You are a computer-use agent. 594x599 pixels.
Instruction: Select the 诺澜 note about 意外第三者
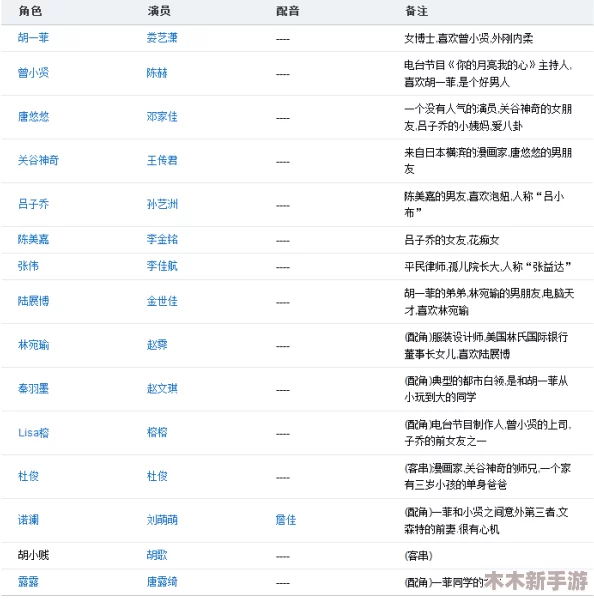486,521
